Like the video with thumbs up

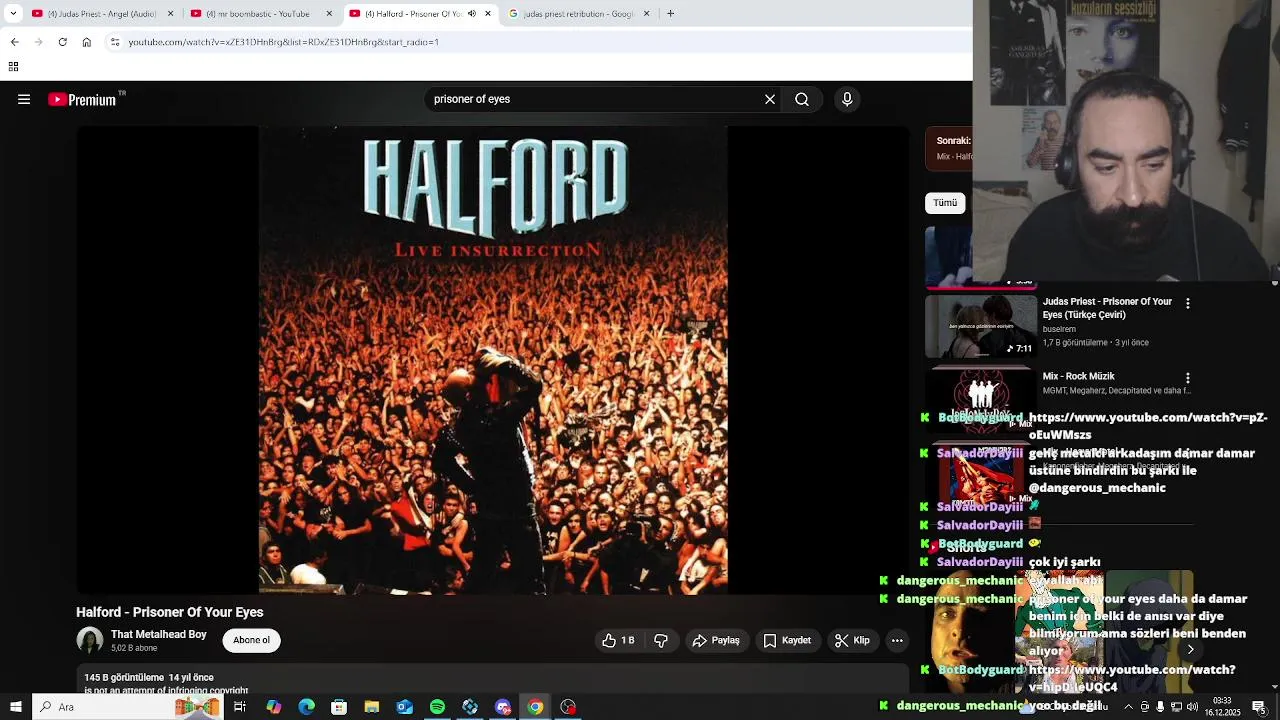point(618,640)
